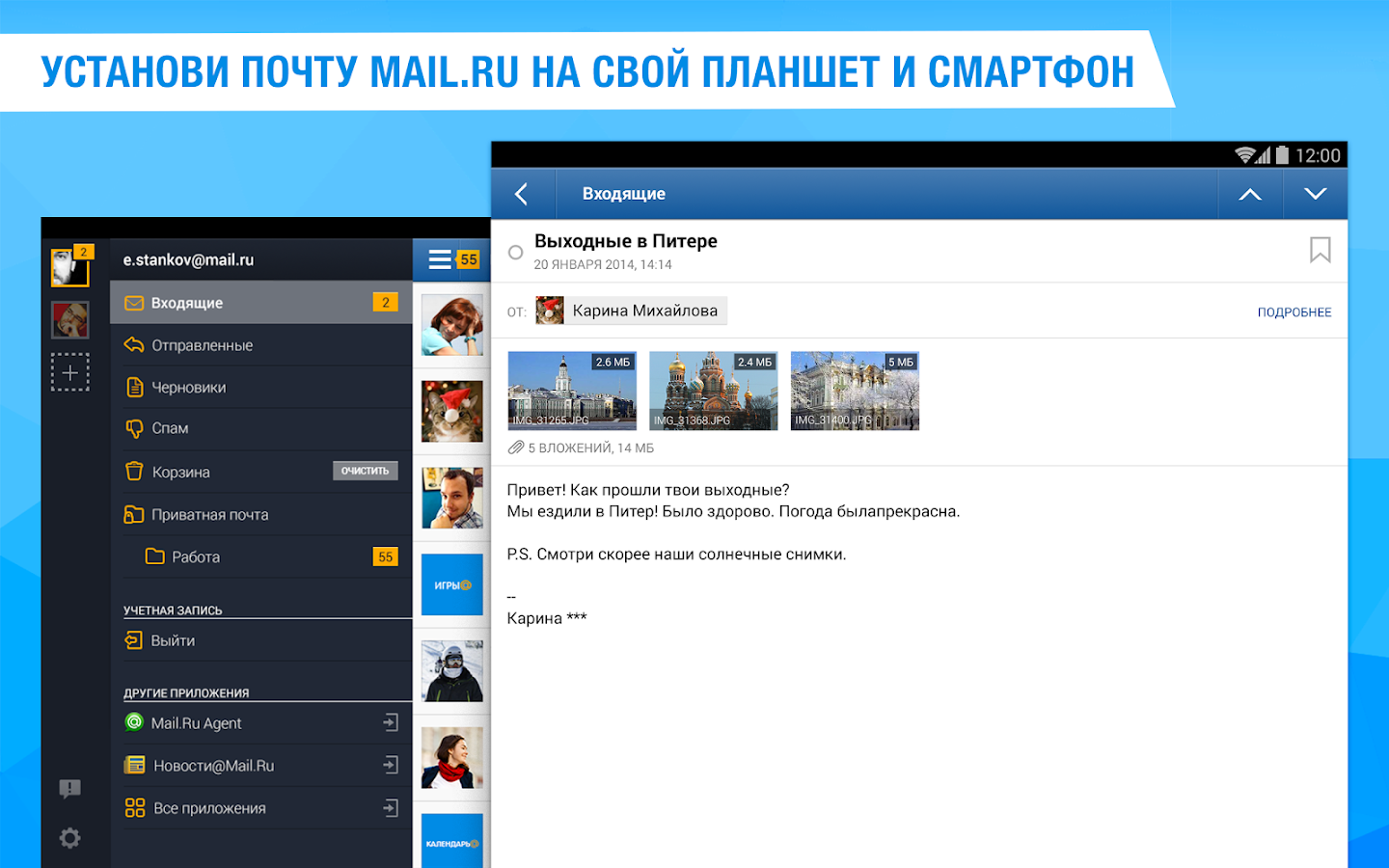Screen dimensions: 1389x868
Task: Tap the battery icon in the status bar
Action: 1282,154
